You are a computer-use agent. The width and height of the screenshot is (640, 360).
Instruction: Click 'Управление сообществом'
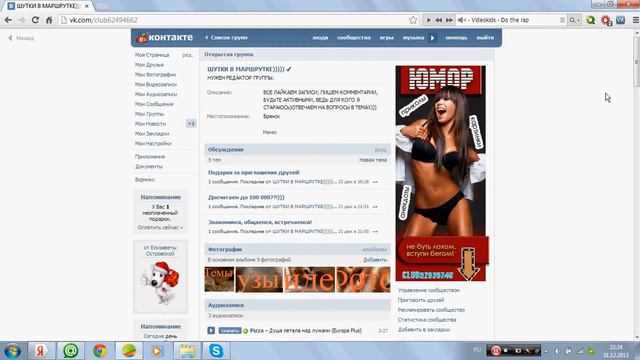pyautogui.click(x=429, y=290)
